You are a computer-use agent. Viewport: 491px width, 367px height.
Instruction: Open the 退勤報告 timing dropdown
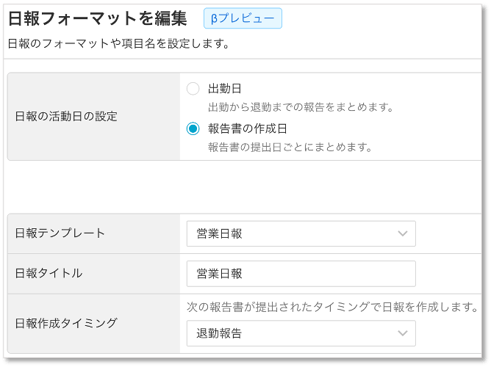(x=301, y=333)
